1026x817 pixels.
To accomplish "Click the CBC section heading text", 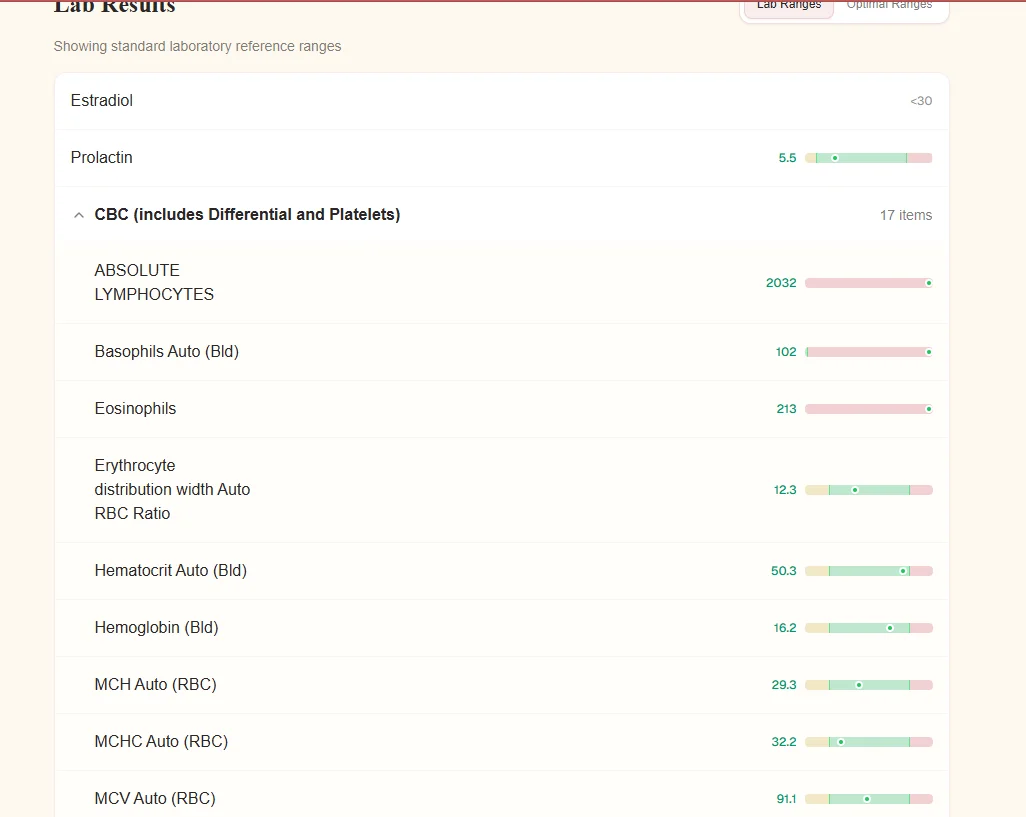I will pos(247,215).
